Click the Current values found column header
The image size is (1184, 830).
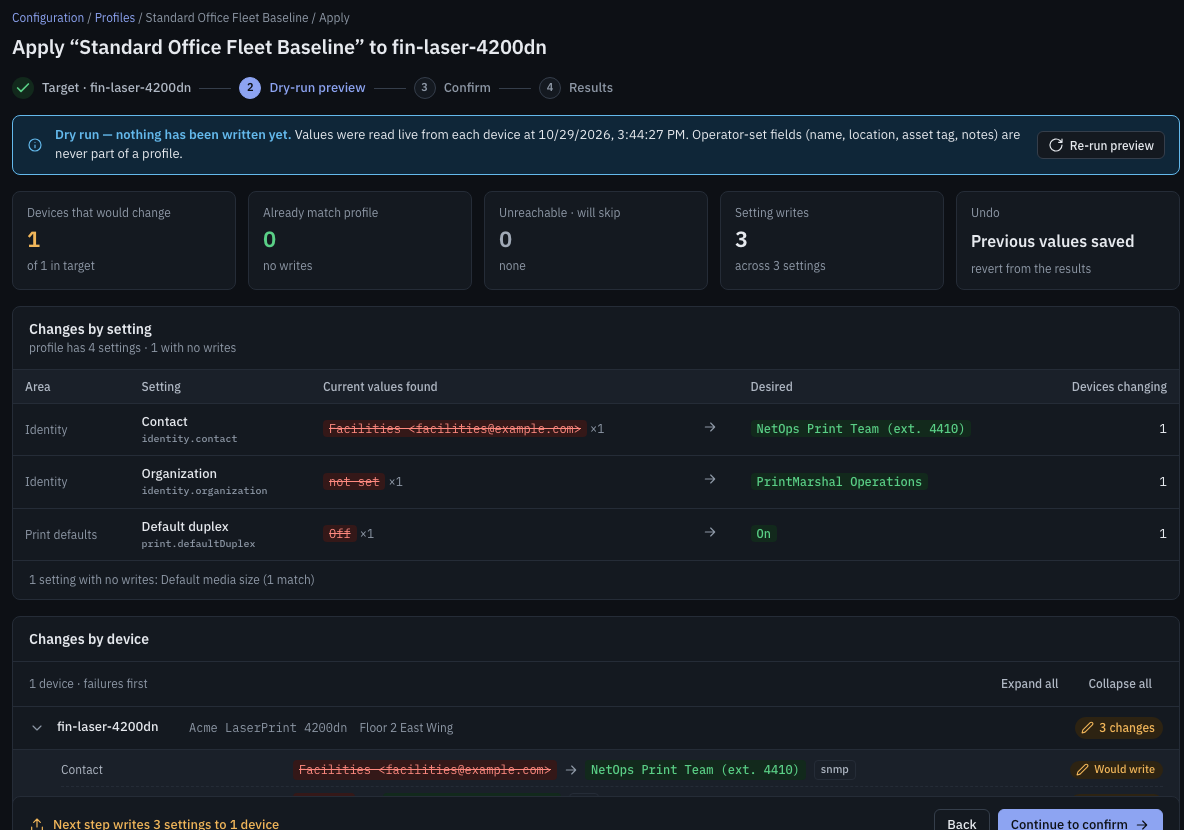[x=380, y=387]
